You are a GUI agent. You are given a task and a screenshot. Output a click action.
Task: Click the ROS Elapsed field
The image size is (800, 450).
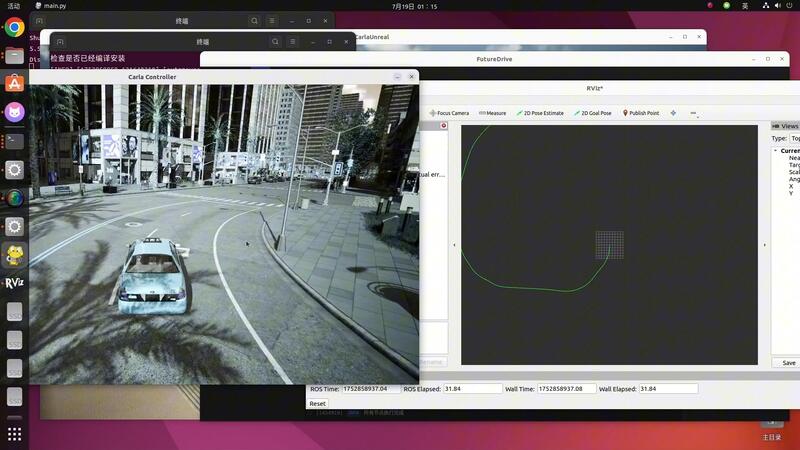[473, 388]
